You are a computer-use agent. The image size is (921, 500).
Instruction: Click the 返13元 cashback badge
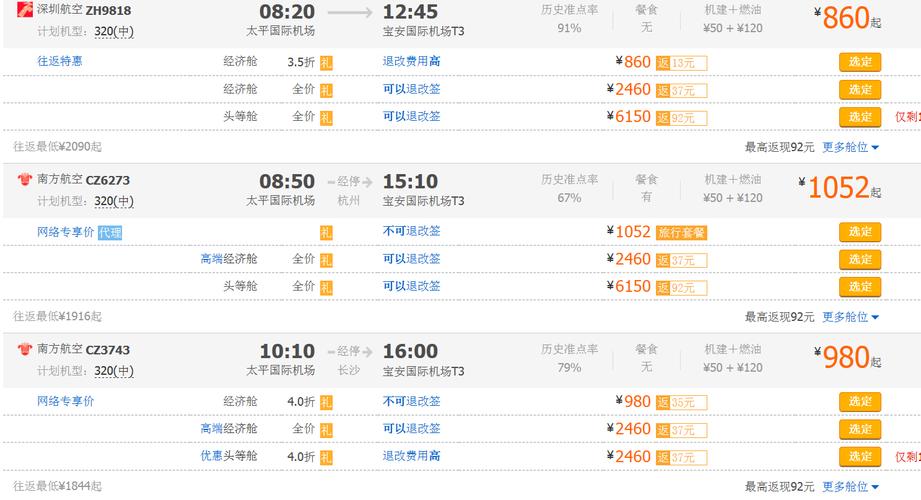(x=681, y=63)
